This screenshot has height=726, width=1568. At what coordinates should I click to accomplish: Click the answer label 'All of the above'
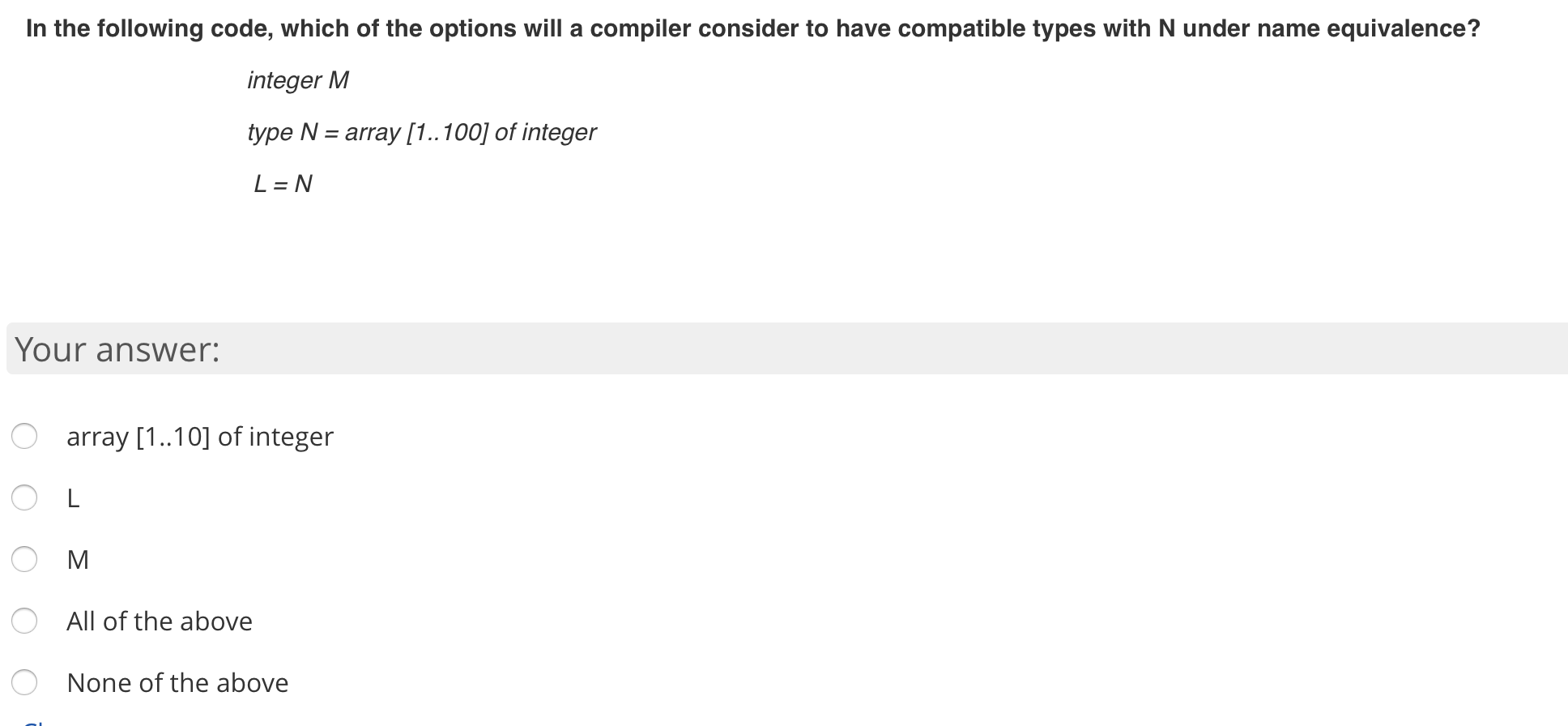pyautogui.click(x=159, y=621)
